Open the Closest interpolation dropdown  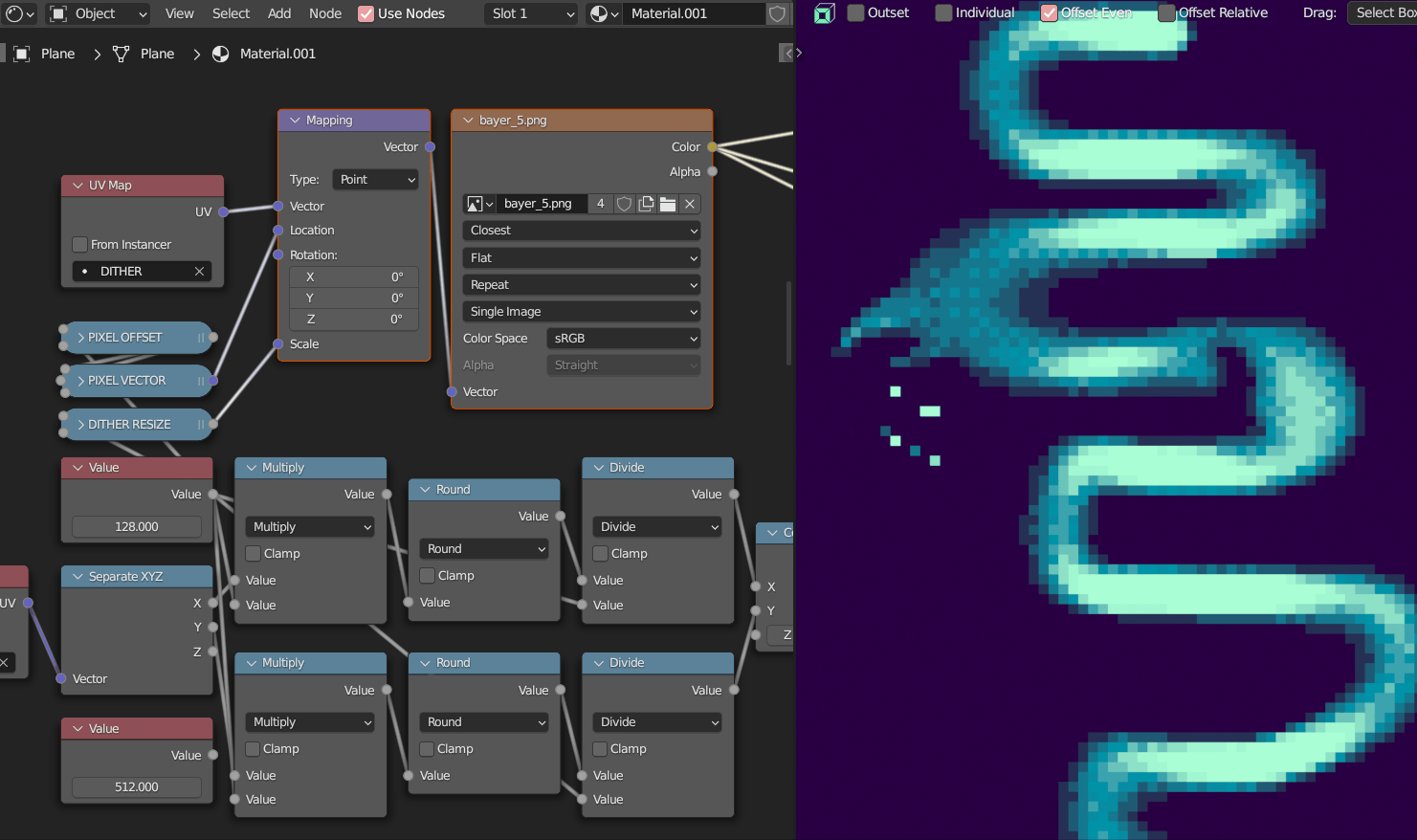[x=581, y=231]
